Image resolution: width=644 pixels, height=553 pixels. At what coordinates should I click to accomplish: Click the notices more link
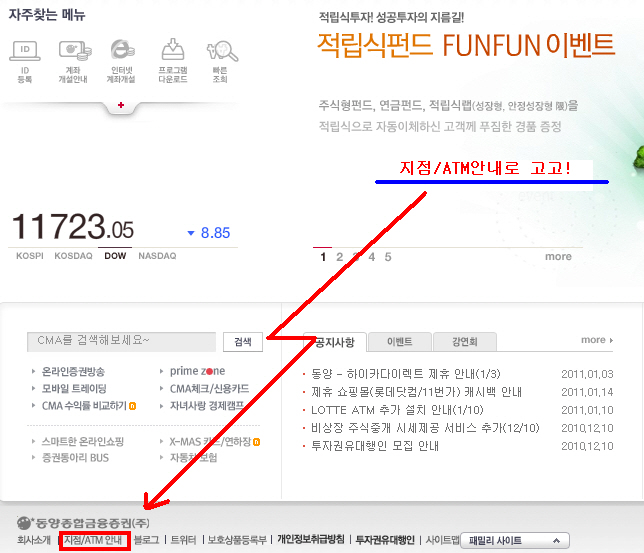tap(597, 340)
